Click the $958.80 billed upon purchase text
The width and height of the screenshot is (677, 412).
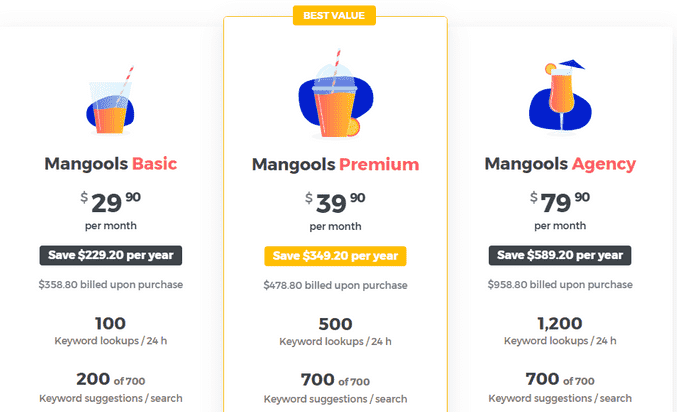coord(560,284)
